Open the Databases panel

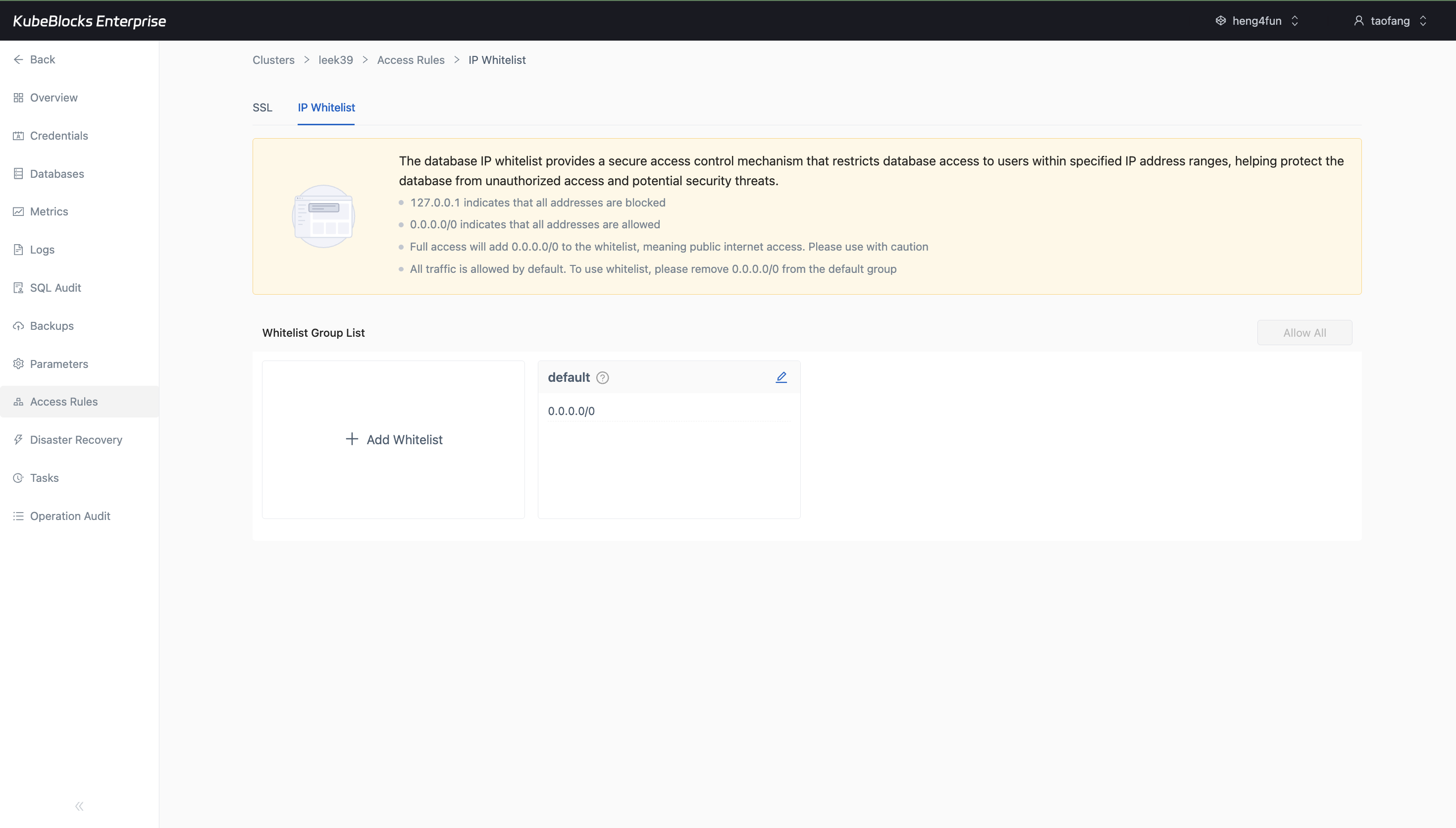[x=57, y=173]
